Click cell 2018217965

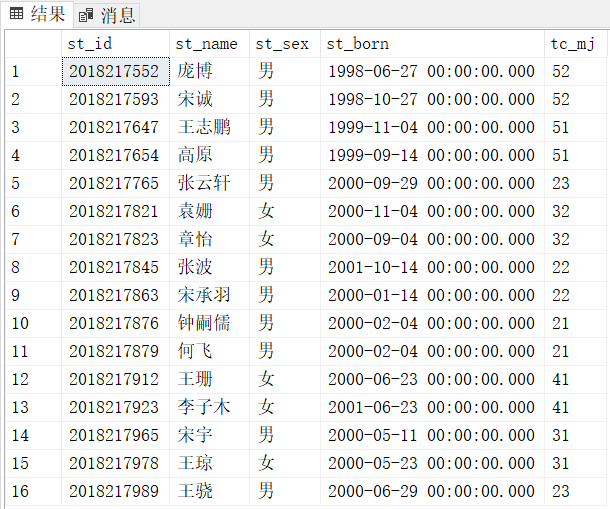click(x=116, y=435)
